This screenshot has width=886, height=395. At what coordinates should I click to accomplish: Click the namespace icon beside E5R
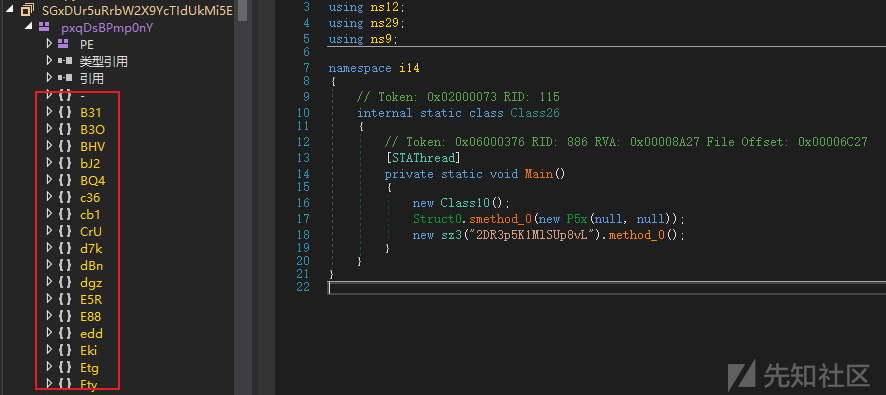(65, 299)
